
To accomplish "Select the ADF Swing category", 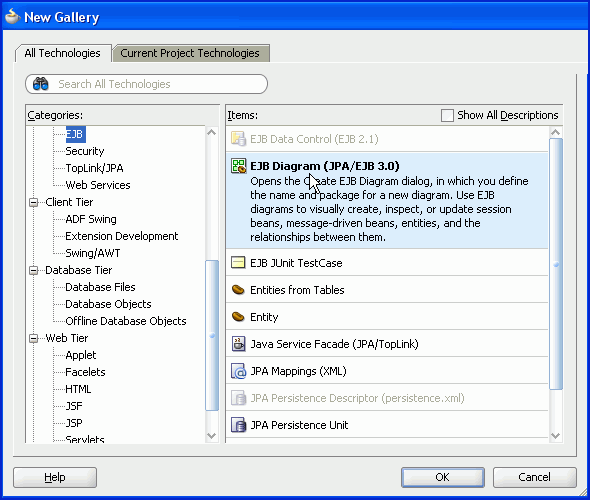I will click(x=91, y=219).
